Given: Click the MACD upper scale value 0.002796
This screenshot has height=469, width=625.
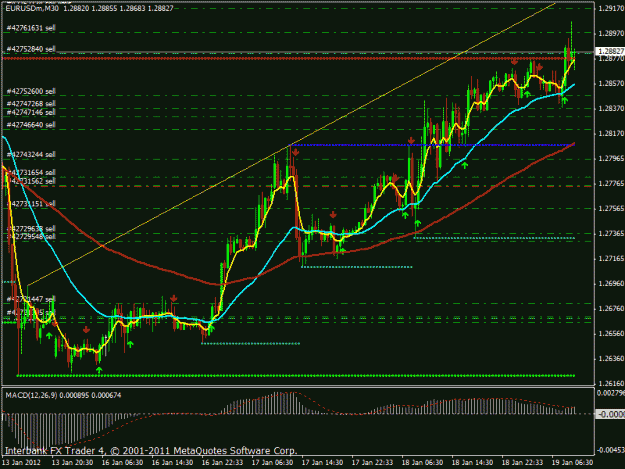Looking at the screenshot, I should tap(611, 394).
